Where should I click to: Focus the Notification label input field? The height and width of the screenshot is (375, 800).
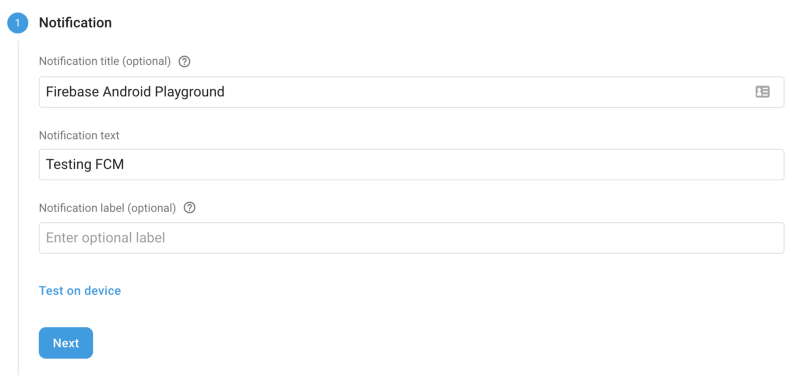[x=411, y=238]
